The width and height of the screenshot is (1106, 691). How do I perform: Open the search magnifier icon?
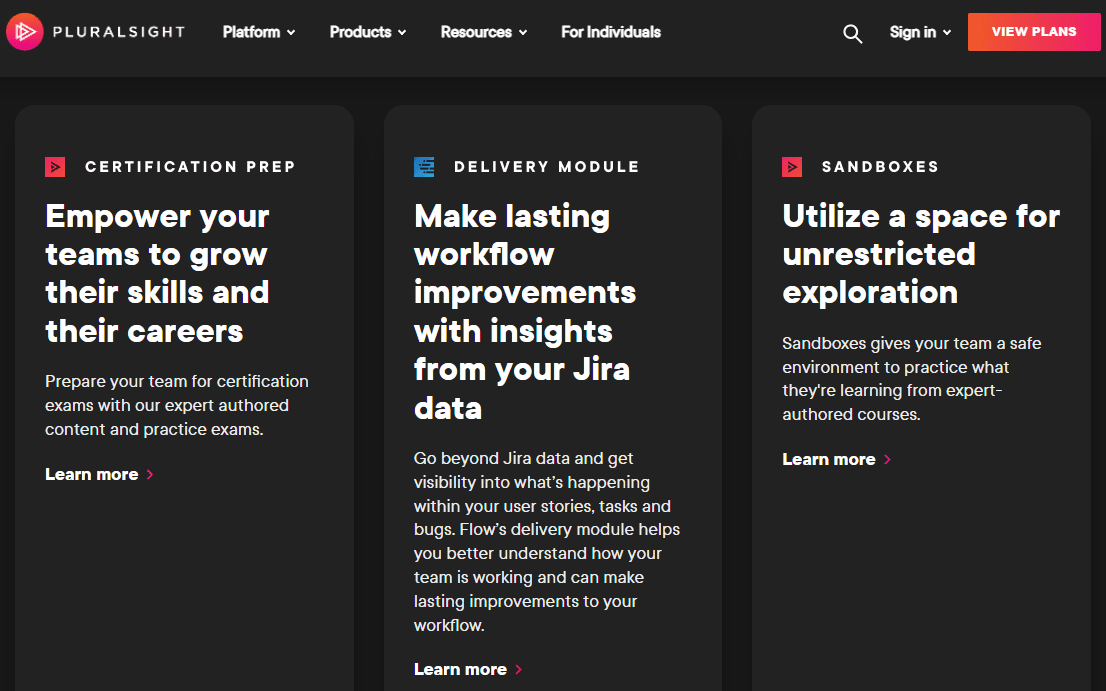click(852, 33)
